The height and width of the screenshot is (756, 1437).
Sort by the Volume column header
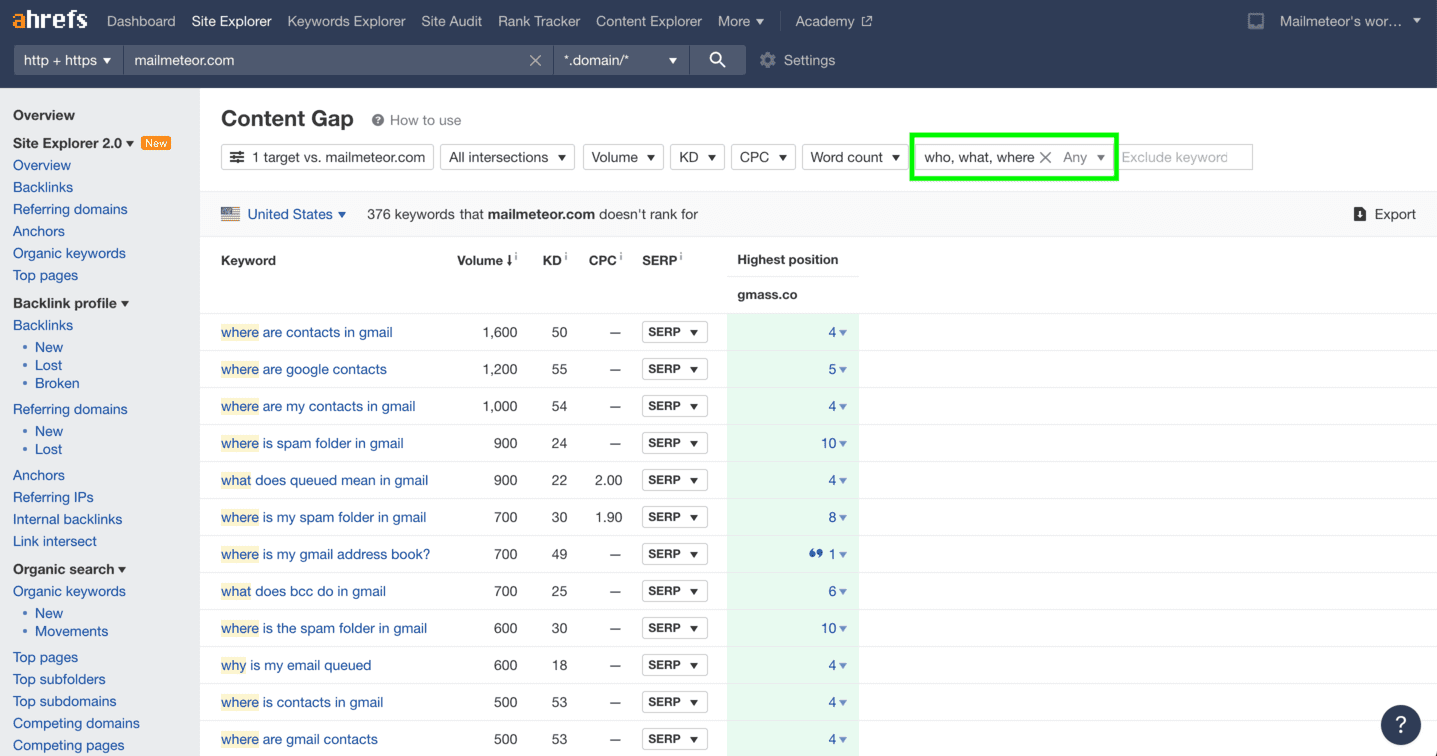point(484,260)
